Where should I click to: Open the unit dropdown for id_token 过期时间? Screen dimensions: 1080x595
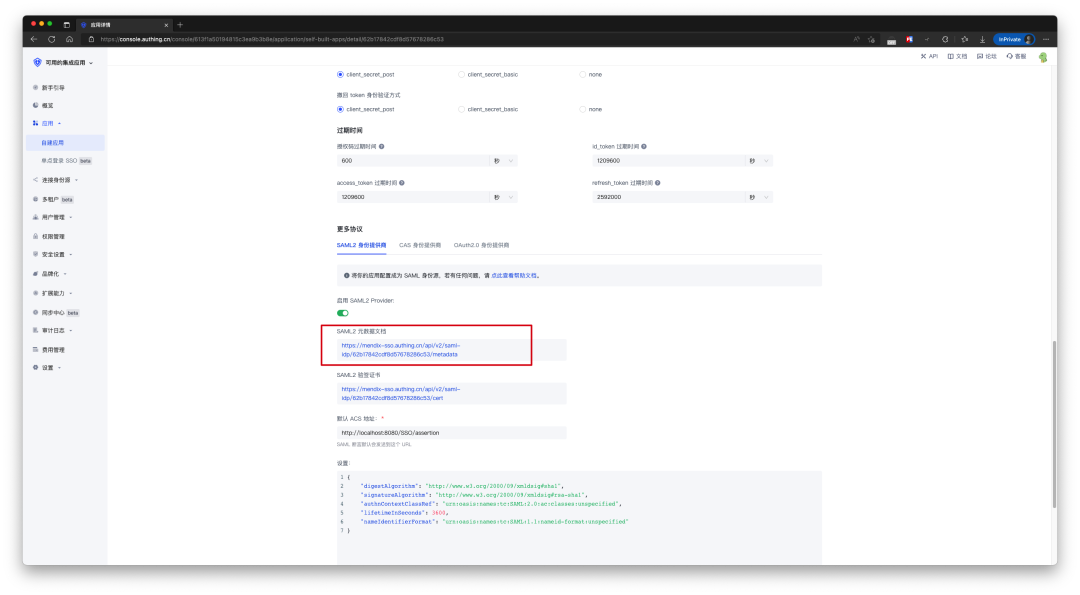coord(759,160)
